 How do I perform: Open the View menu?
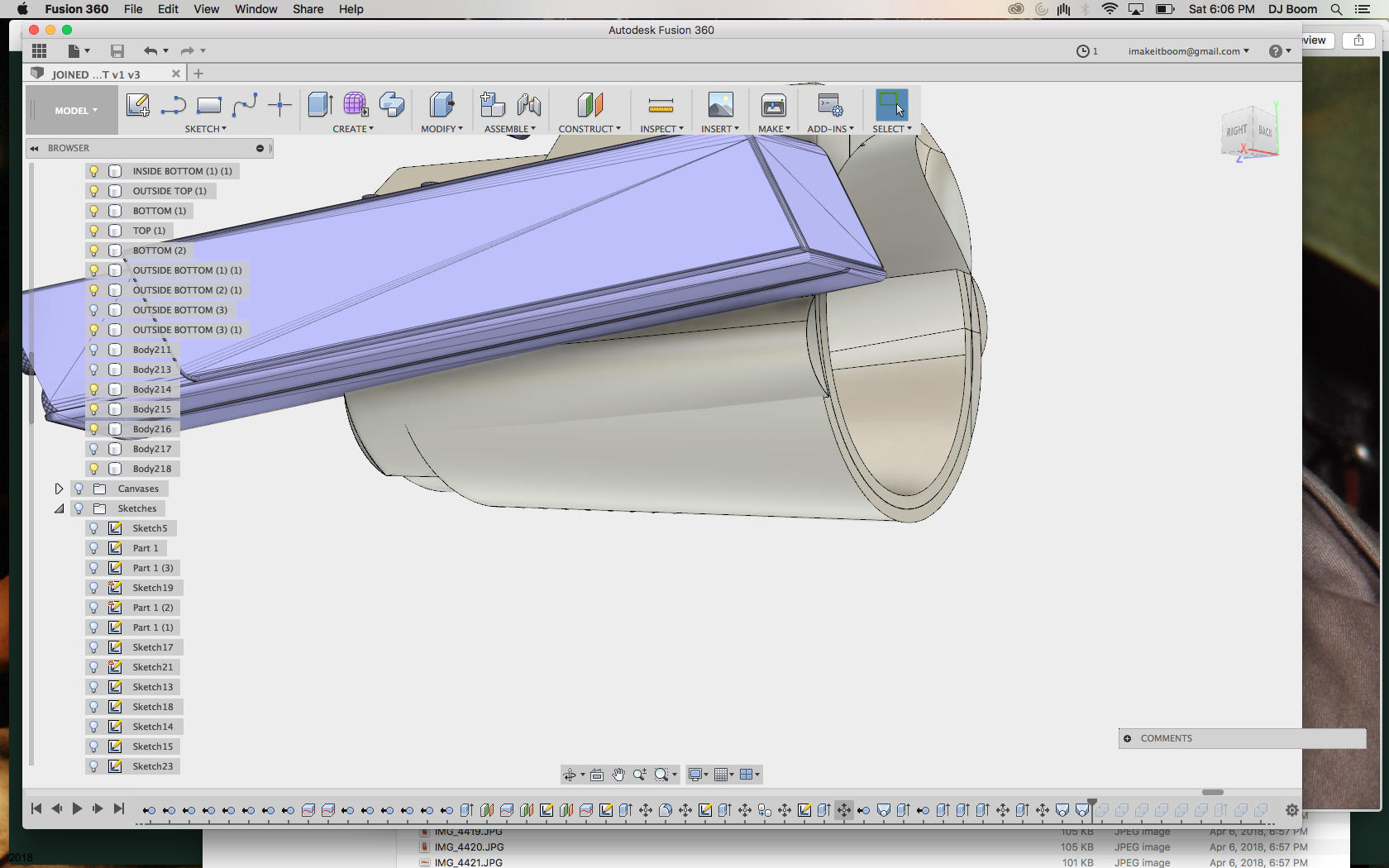(x=207, y=9)
